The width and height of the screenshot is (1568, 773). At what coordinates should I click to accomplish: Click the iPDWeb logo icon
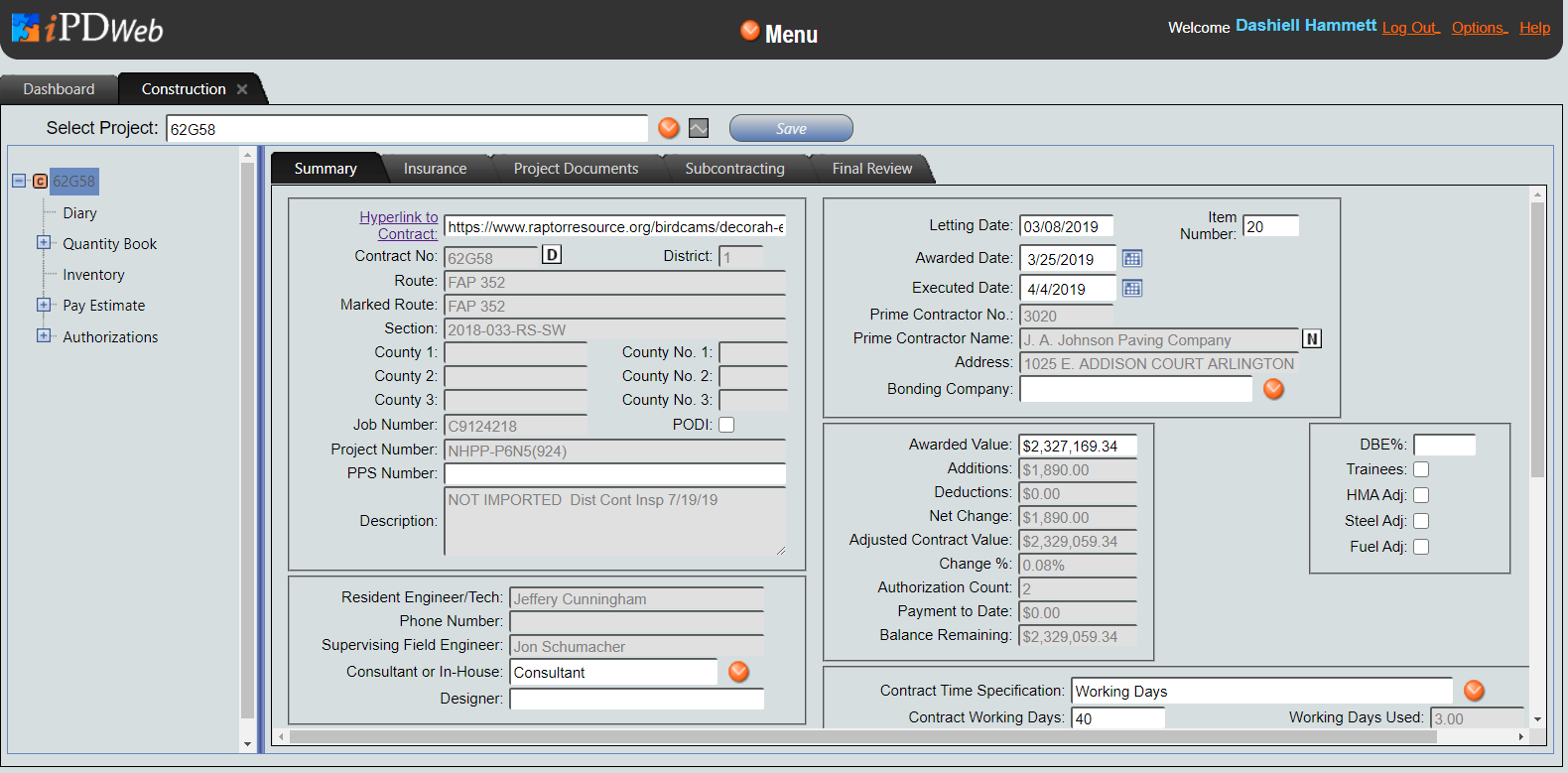[x=26, y=28]
